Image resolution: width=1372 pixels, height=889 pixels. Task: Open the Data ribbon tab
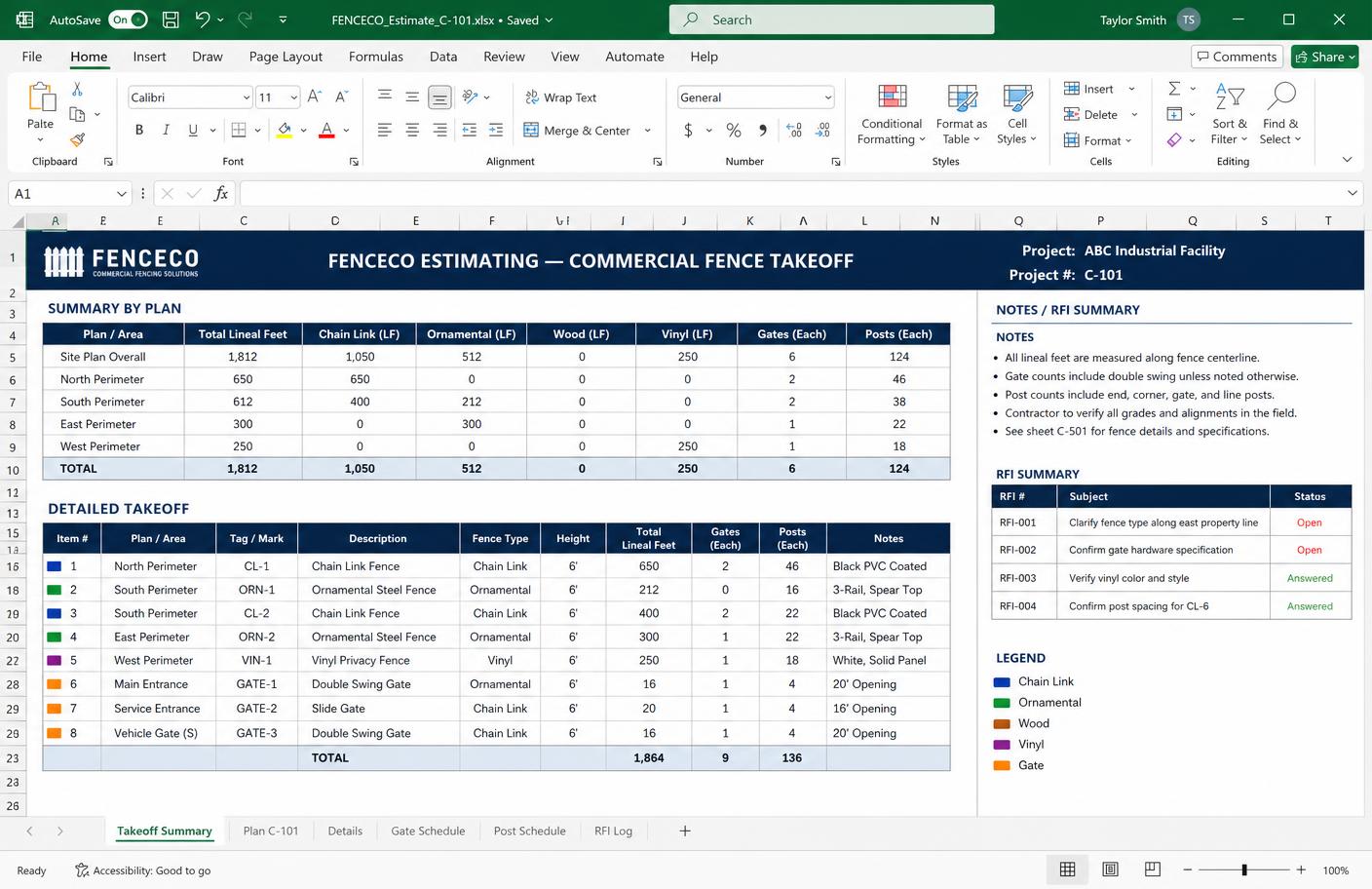(443, 57)
